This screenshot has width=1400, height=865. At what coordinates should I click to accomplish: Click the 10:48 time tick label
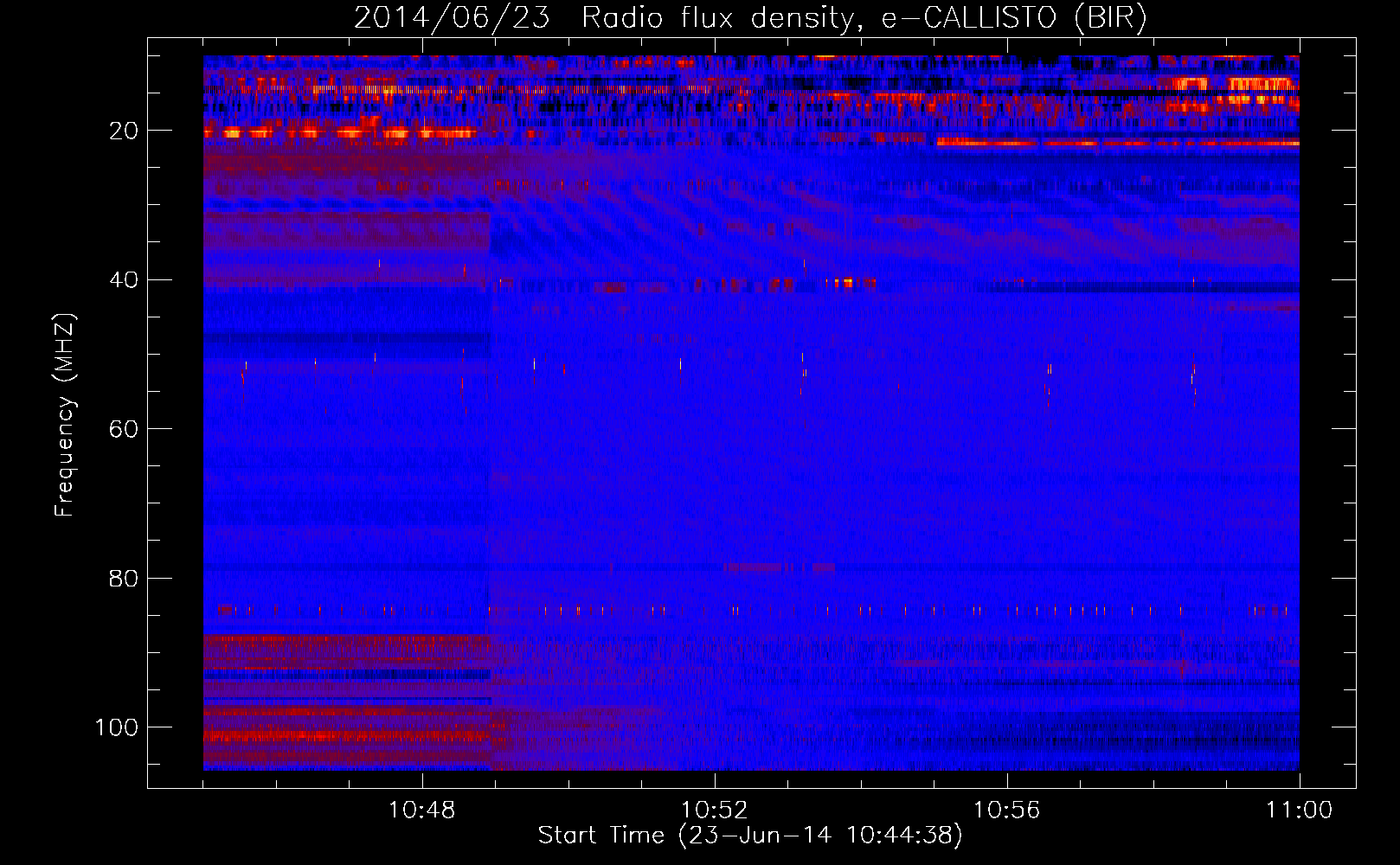click(422, 811)
